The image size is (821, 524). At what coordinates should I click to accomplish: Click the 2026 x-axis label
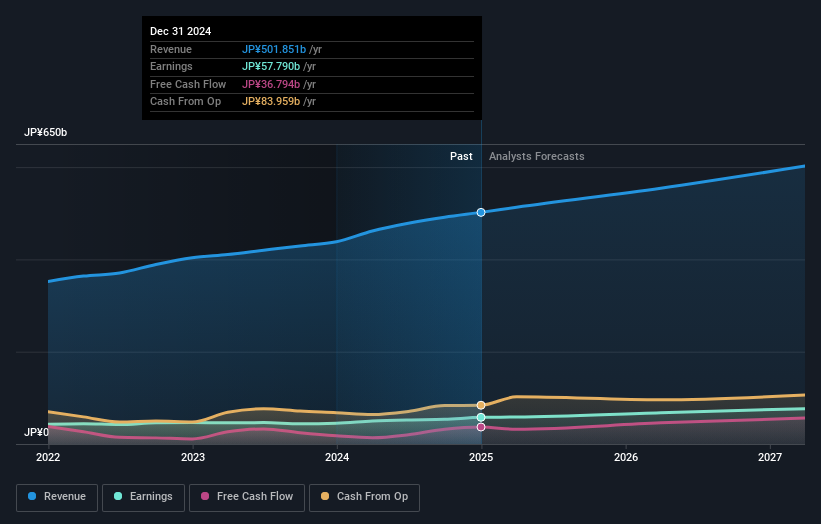point(626,458)
